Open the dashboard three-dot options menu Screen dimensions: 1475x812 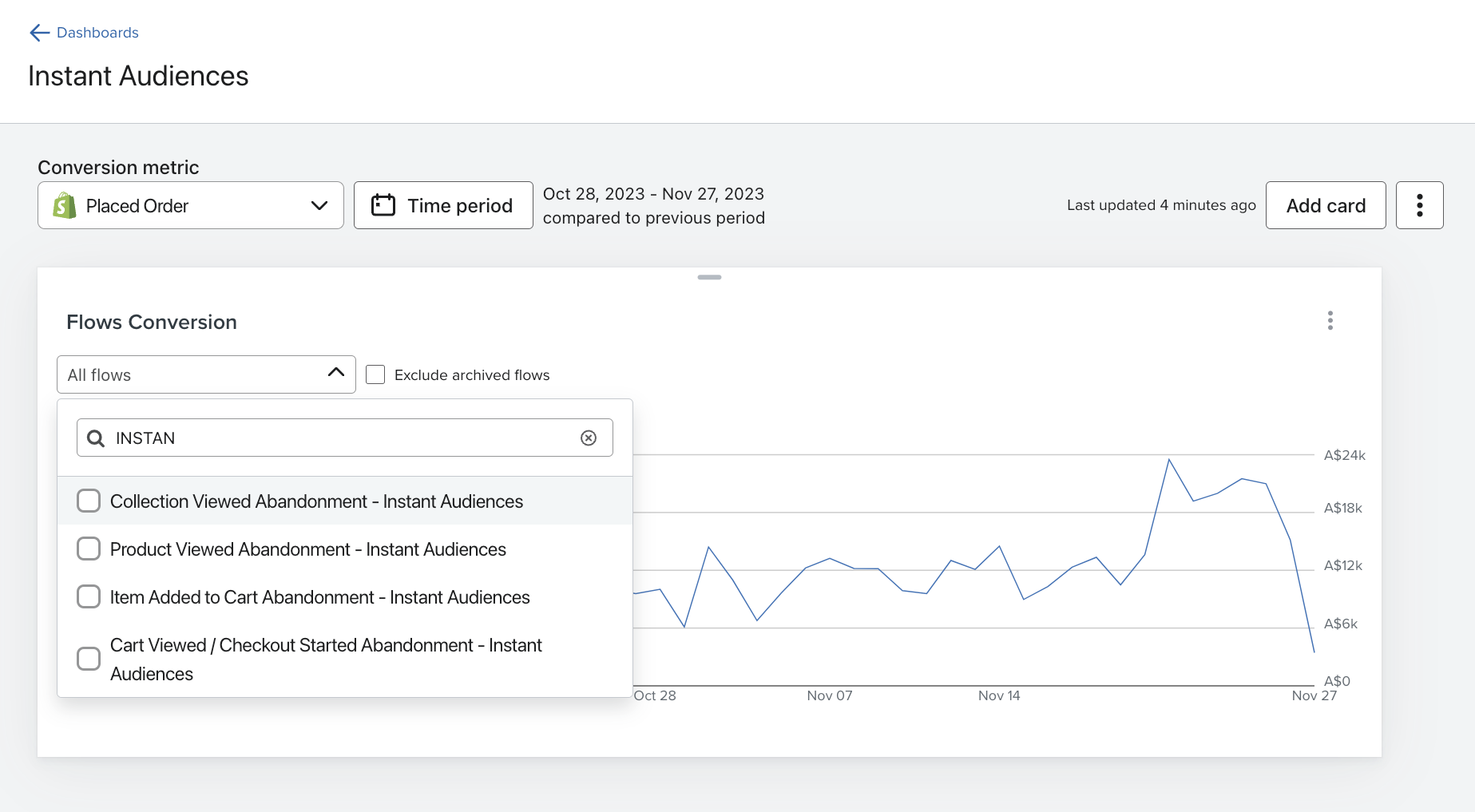click(x=1420, y=205)
